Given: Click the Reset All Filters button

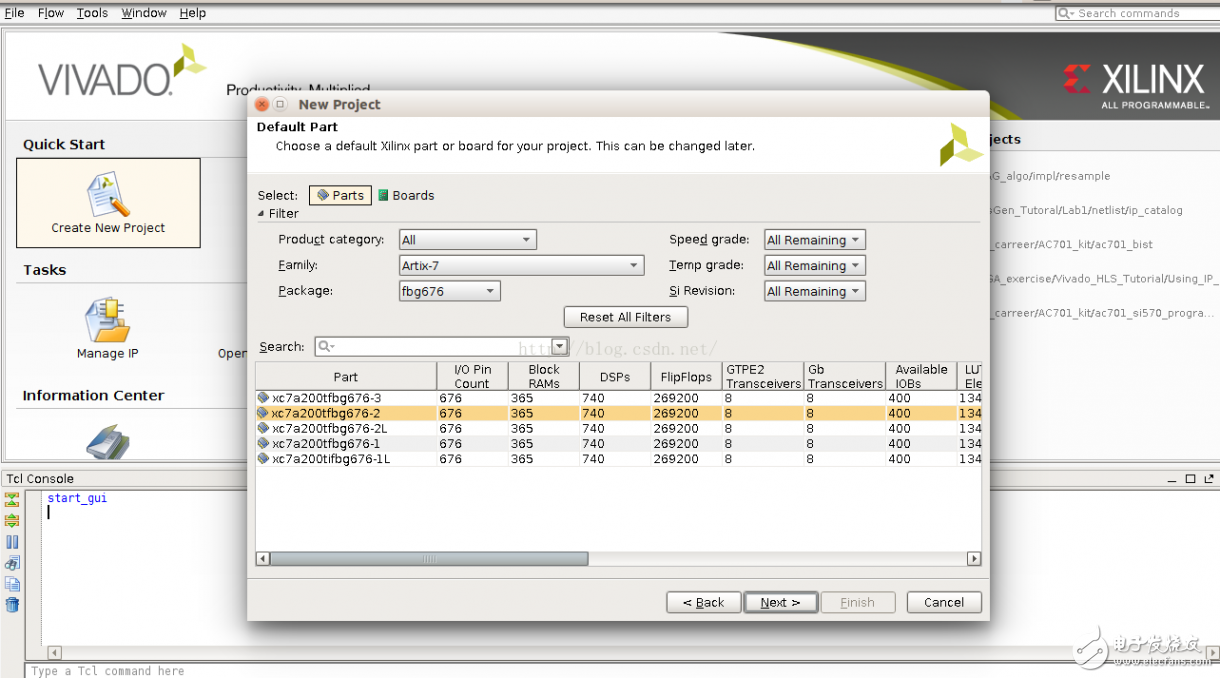Looking at the screenshot, I should coord(626,317).
